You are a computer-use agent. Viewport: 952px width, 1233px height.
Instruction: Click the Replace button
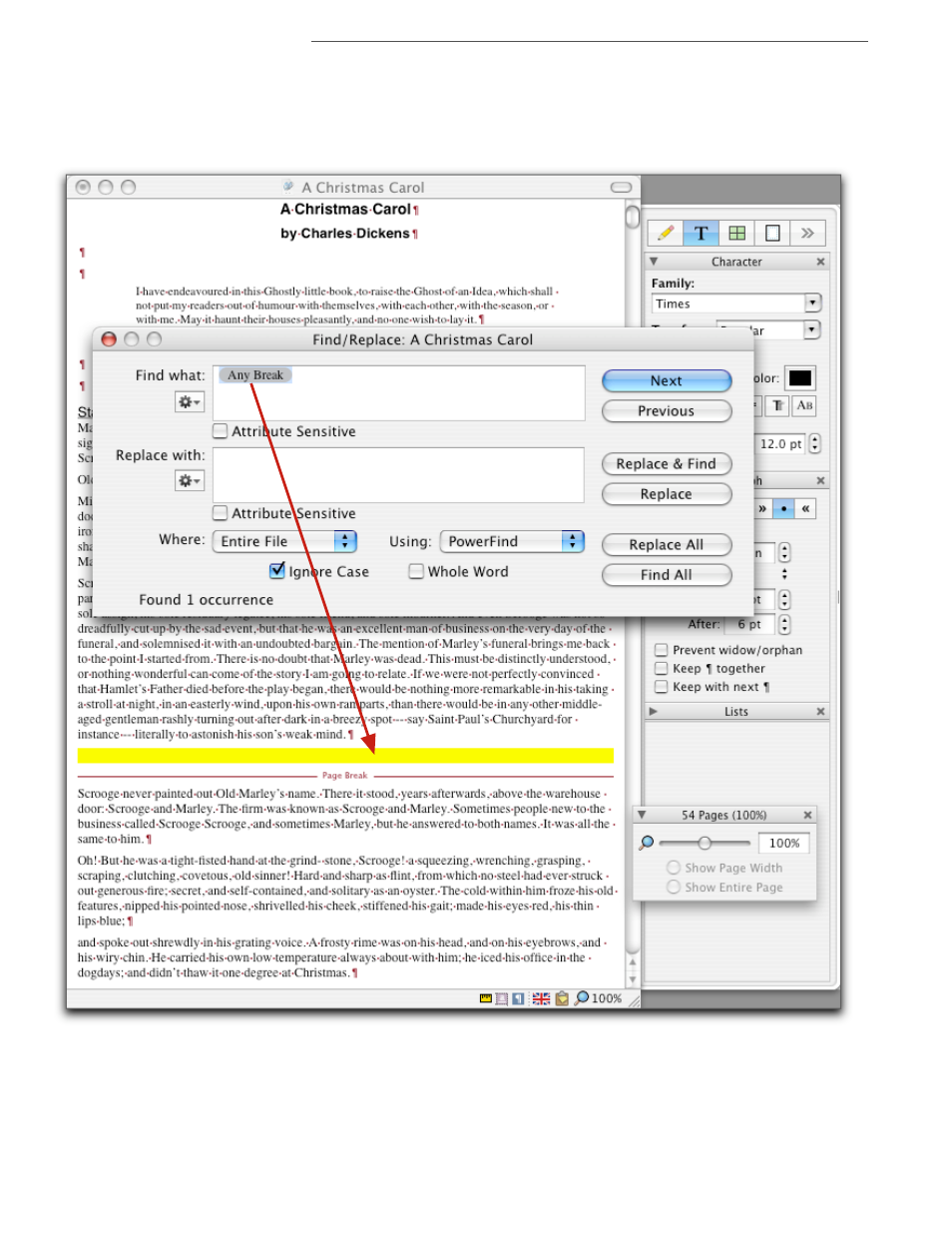pyautogui.click(x=667, y=494)
